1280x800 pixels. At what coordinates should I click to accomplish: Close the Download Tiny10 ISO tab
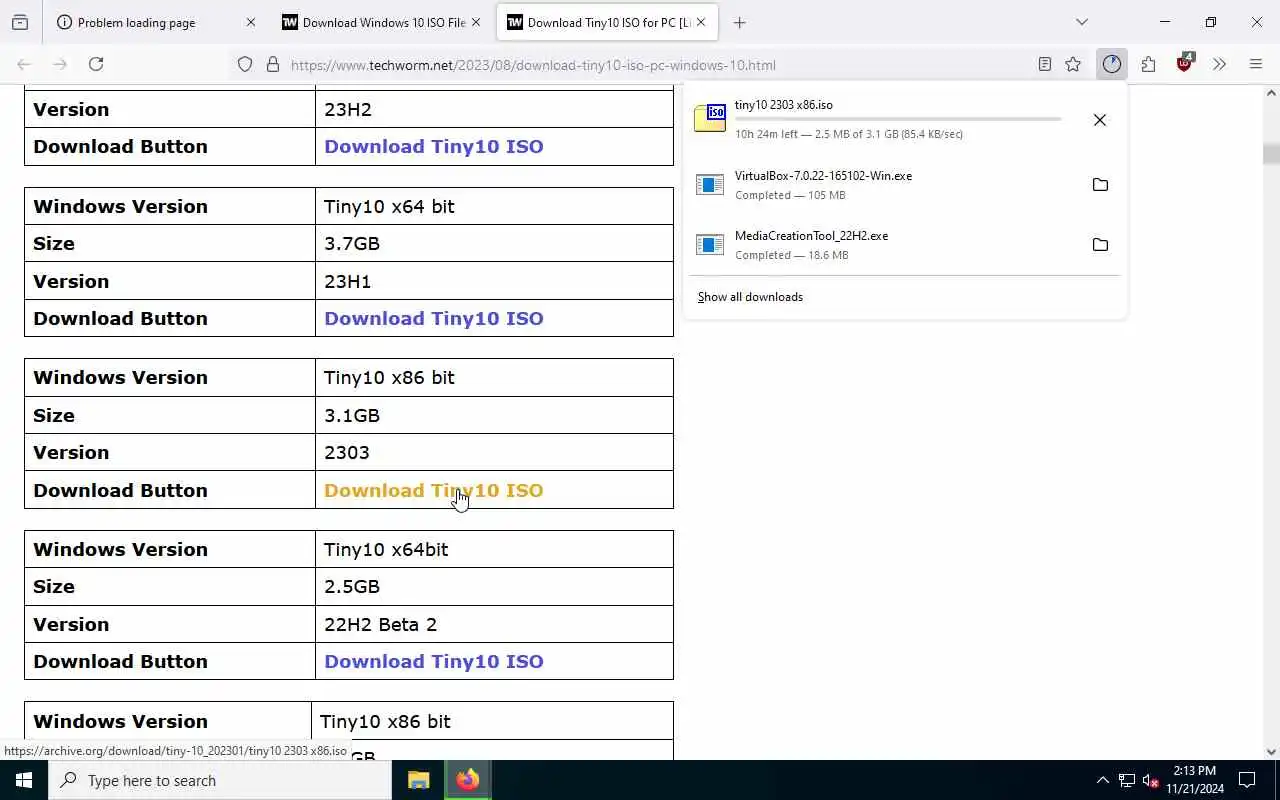coord(701,22)
